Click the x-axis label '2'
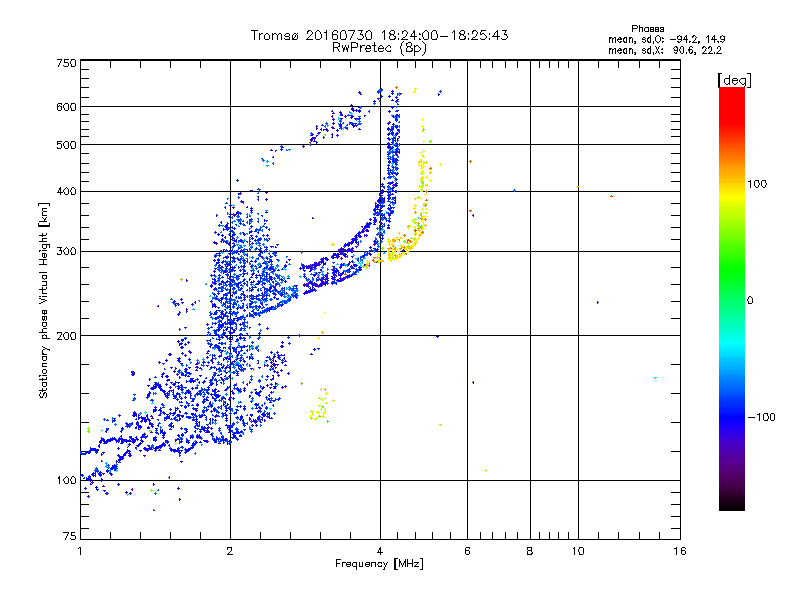The height and width of the screenshot is (600, 800). tap(230, 551)
